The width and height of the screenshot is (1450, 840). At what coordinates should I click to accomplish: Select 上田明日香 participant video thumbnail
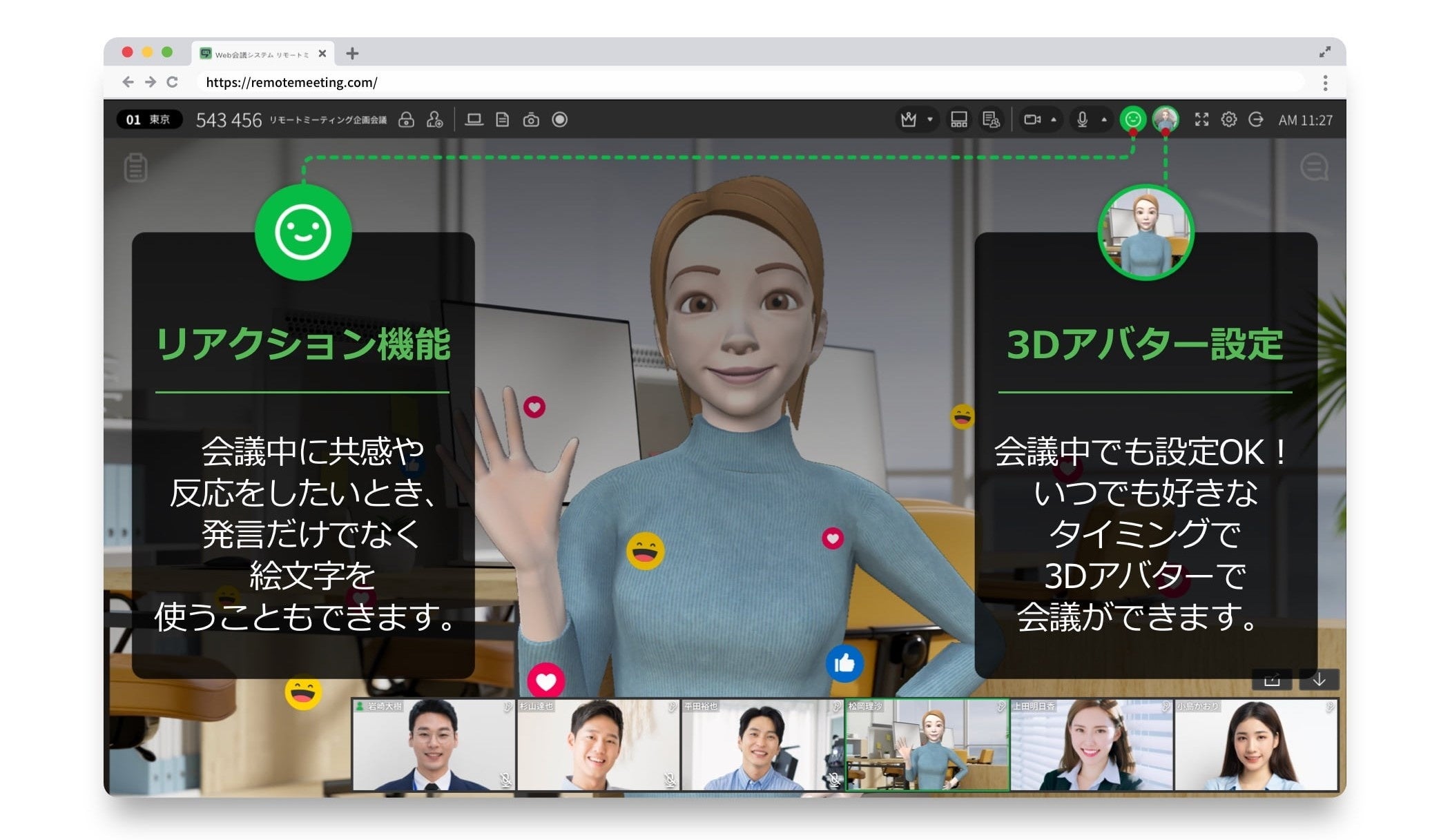(x=1091, y=745)
